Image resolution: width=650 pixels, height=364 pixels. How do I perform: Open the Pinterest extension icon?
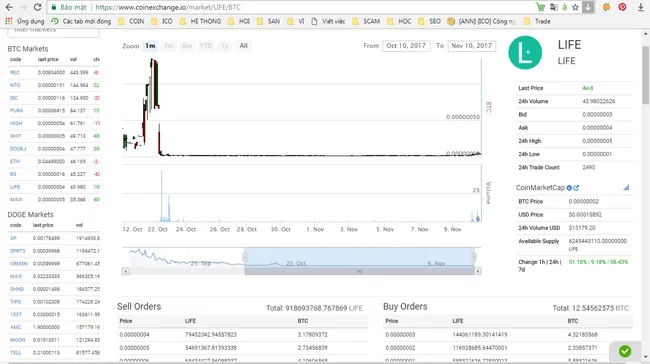622,7
